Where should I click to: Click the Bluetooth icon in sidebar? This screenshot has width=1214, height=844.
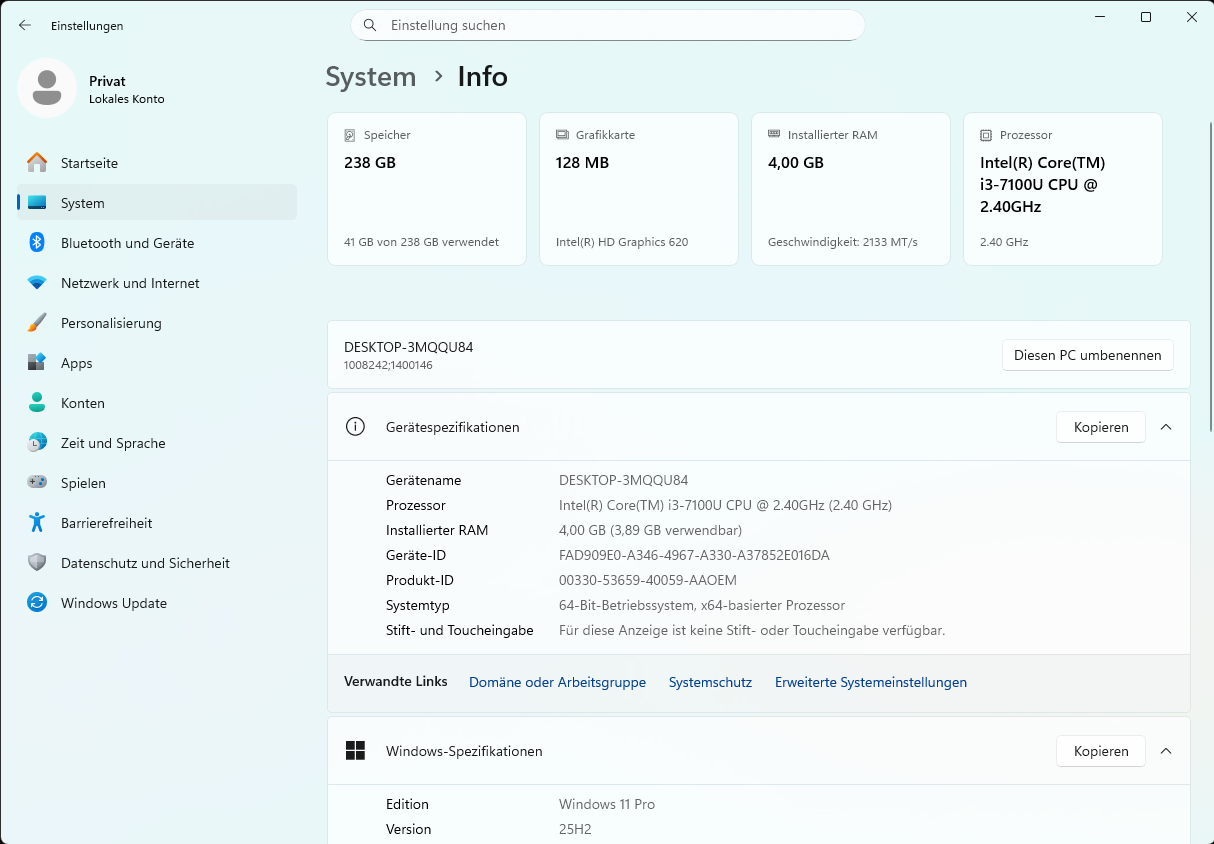click(37, 242)
